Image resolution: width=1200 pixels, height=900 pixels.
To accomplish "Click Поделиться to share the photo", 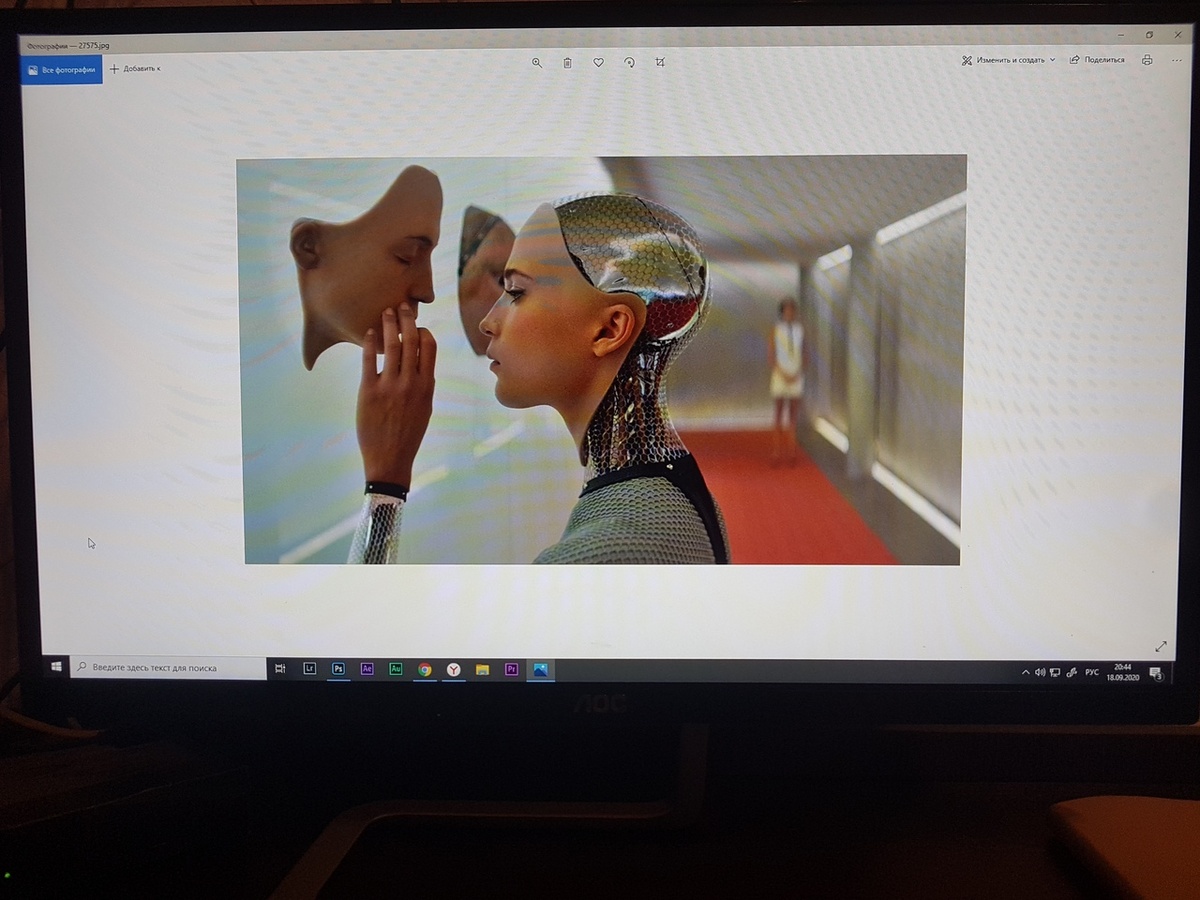I will coord(1097,60).
